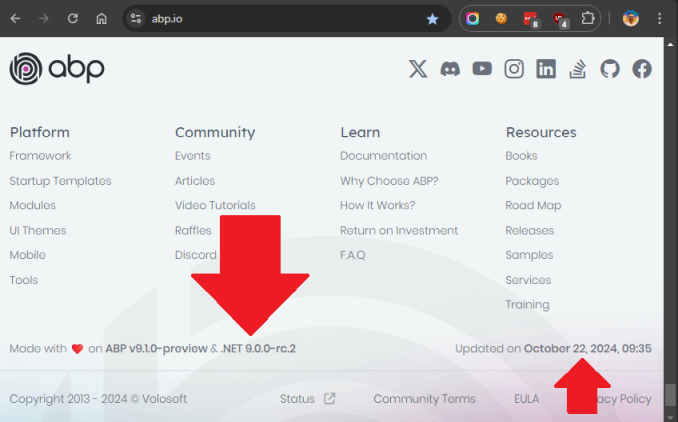Click the Copyright 2013 - 2024 Volosoft text
Viewport: 678px width, 422px height.
point(98,399)
